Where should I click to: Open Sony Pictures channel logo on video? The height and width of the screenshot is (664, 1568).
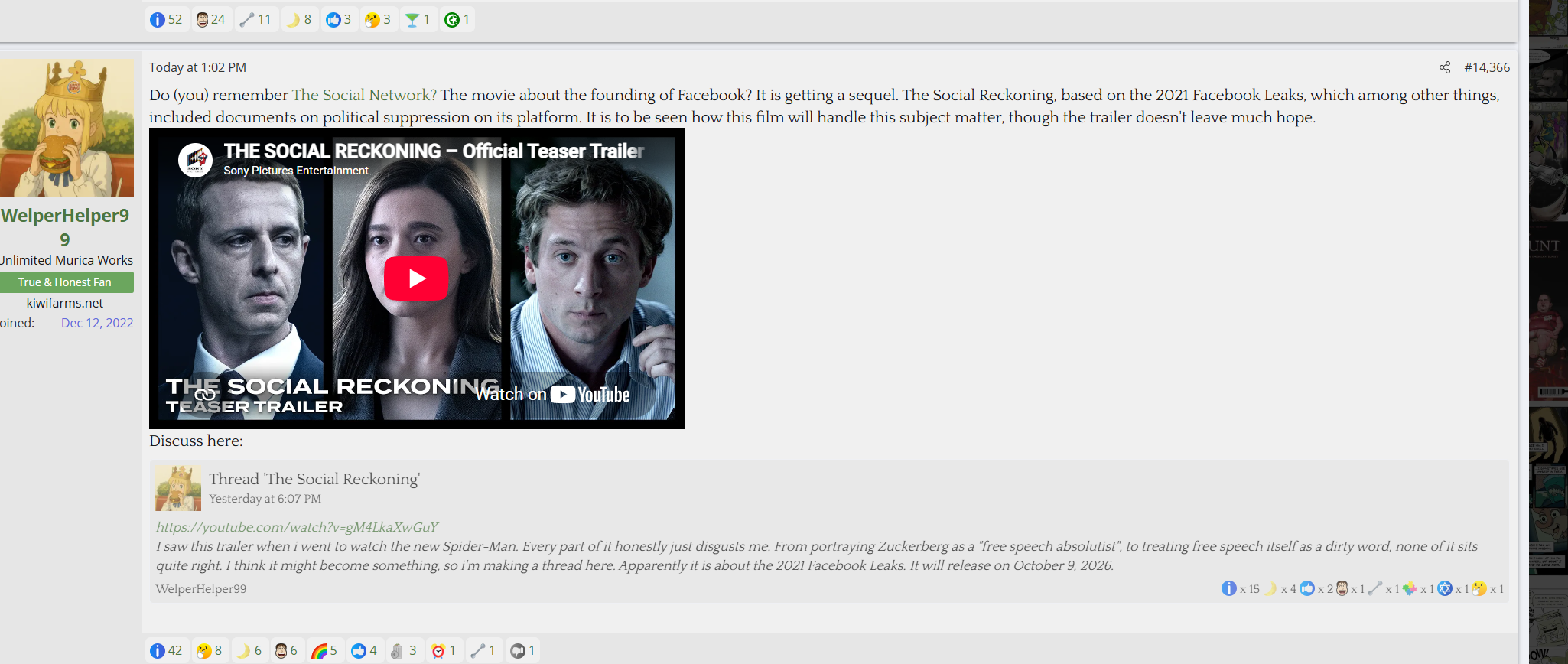pos(195,160)
